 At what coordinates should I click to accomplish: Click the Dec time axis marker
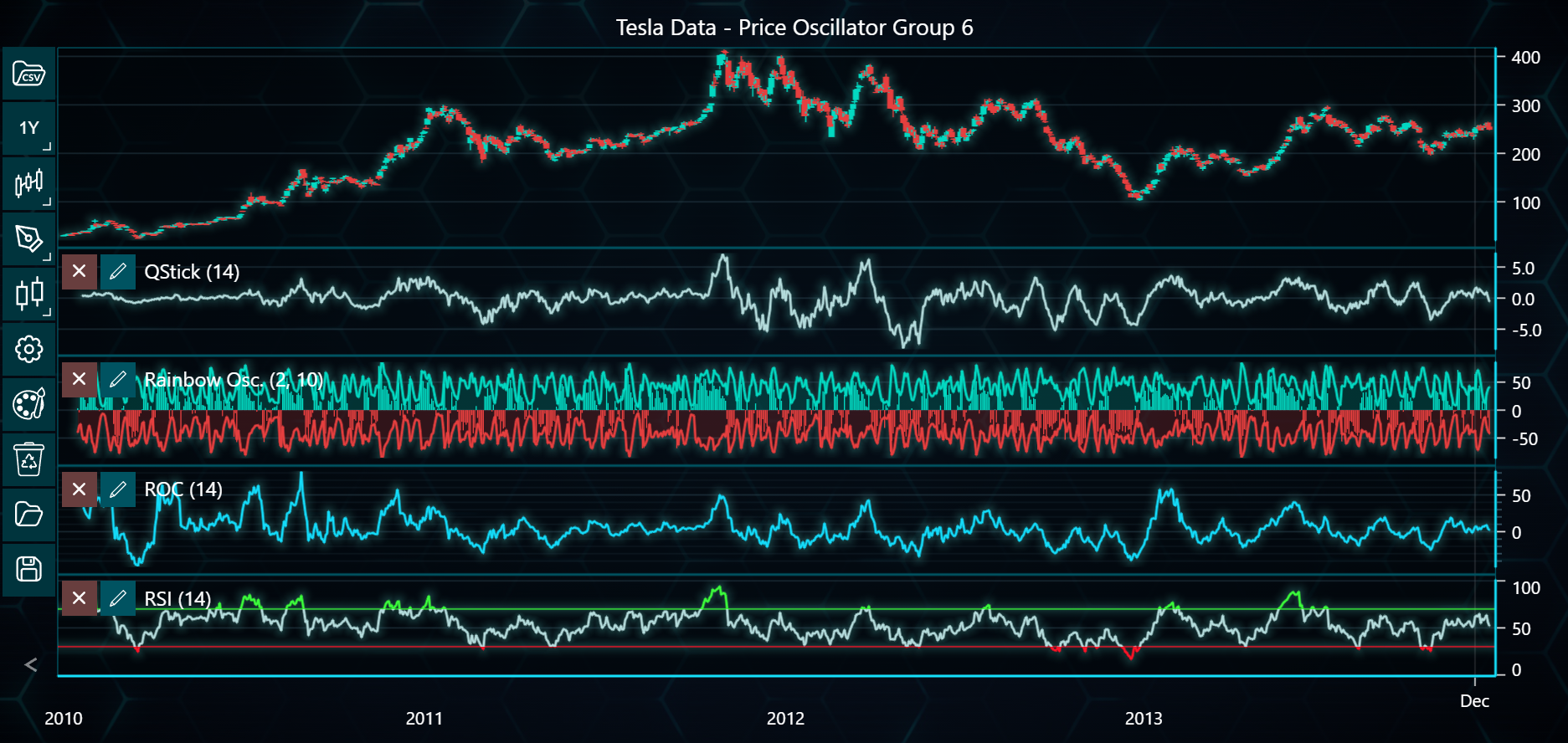[1474, 701]
